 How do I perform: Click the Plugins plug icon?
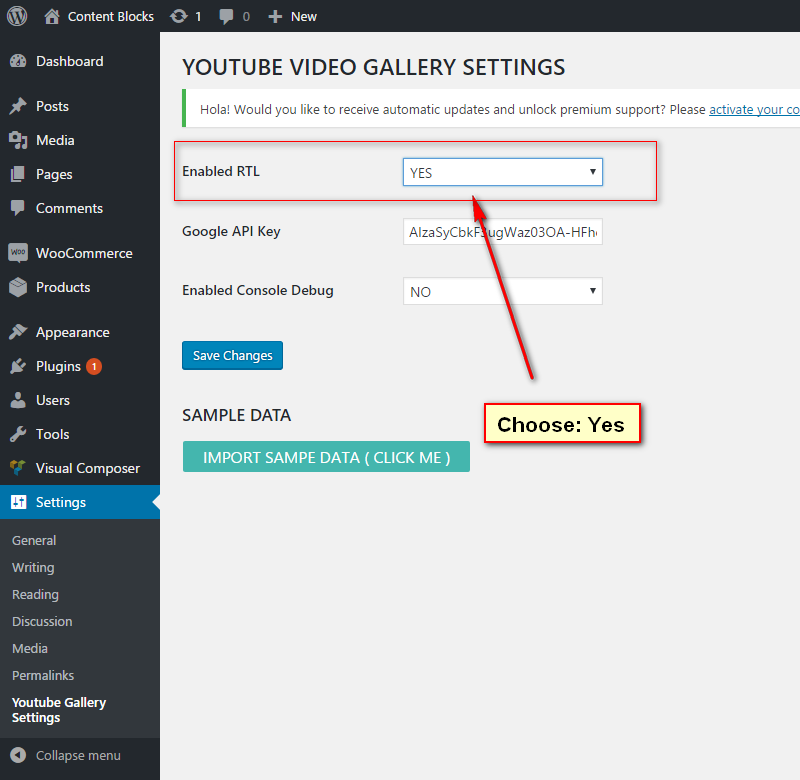(x=18, y=366)
